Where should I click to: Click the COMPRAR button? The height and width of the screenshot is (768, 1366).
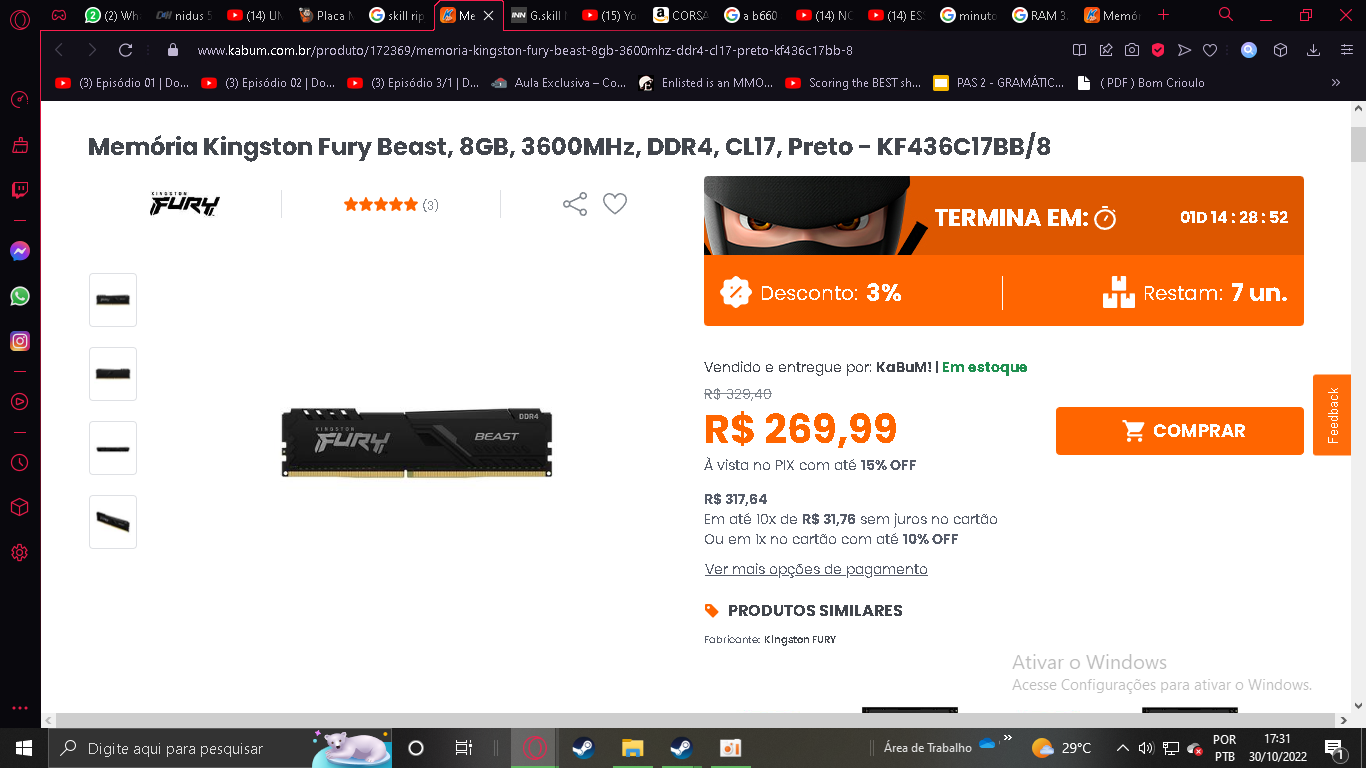tap(1180, 431)
